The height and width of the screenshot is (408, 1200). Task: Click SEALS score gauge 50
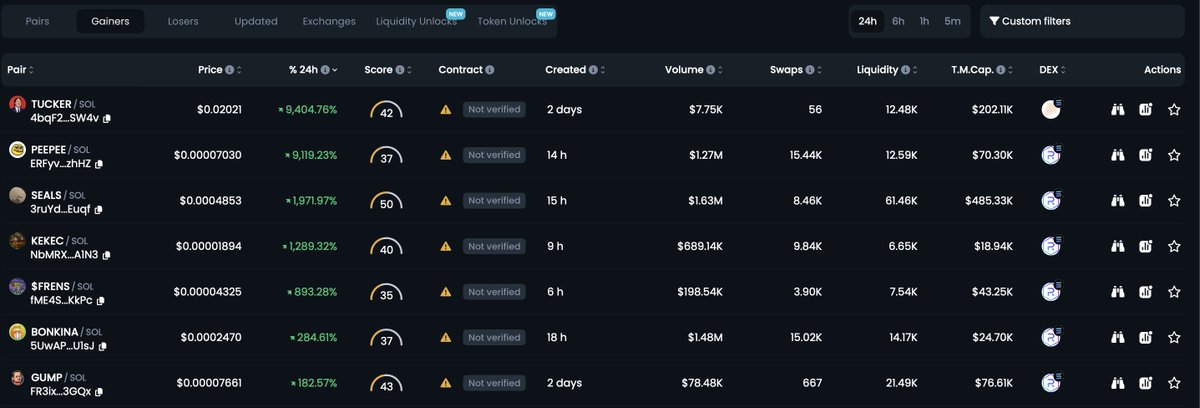click(386, 203)
